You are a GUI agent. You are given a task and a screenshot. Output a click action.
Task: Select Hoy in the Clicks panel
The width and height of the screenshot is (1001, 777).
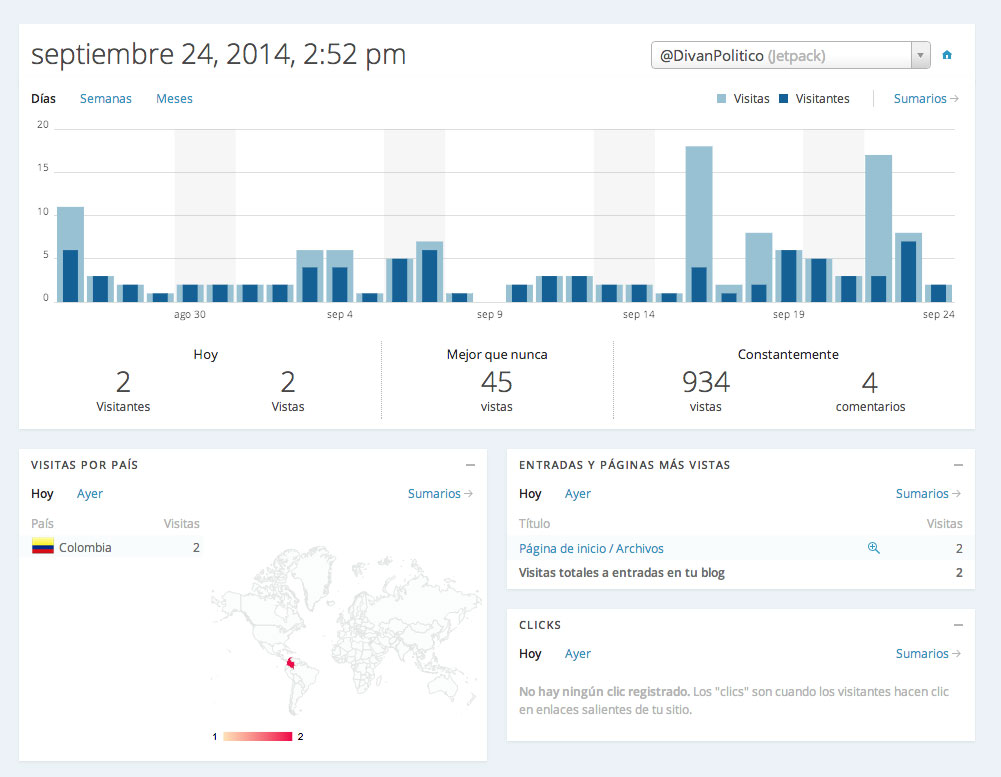[x=530, y=654]
